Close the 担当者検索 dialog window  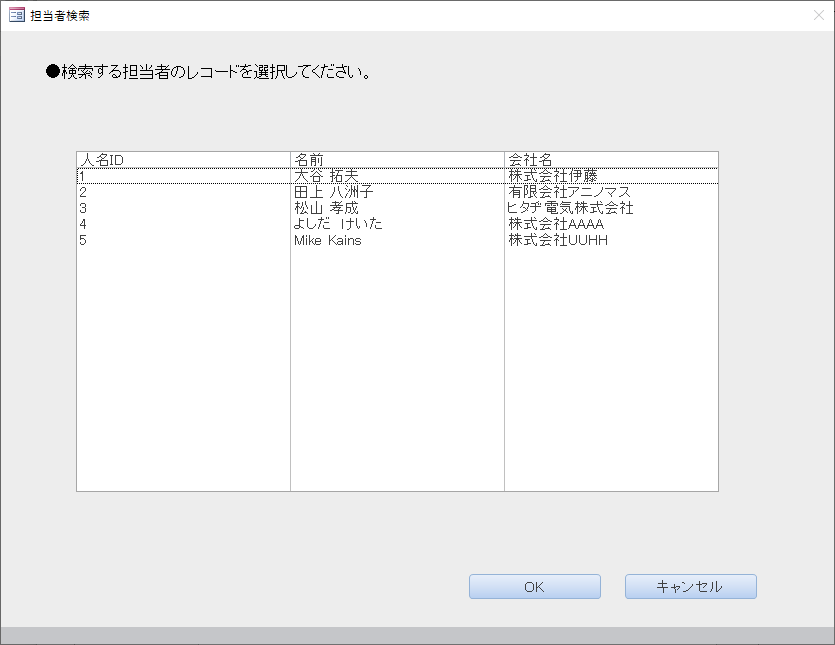coord(818,15)
